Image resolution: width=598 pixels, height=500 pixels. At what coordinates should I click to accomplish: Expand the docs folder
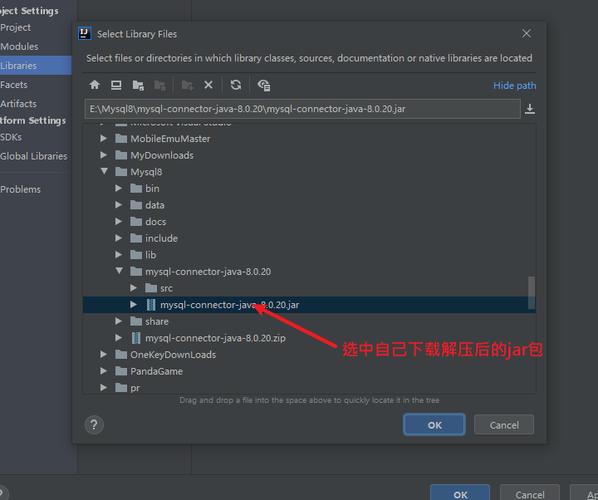click(x=119, y=221)
